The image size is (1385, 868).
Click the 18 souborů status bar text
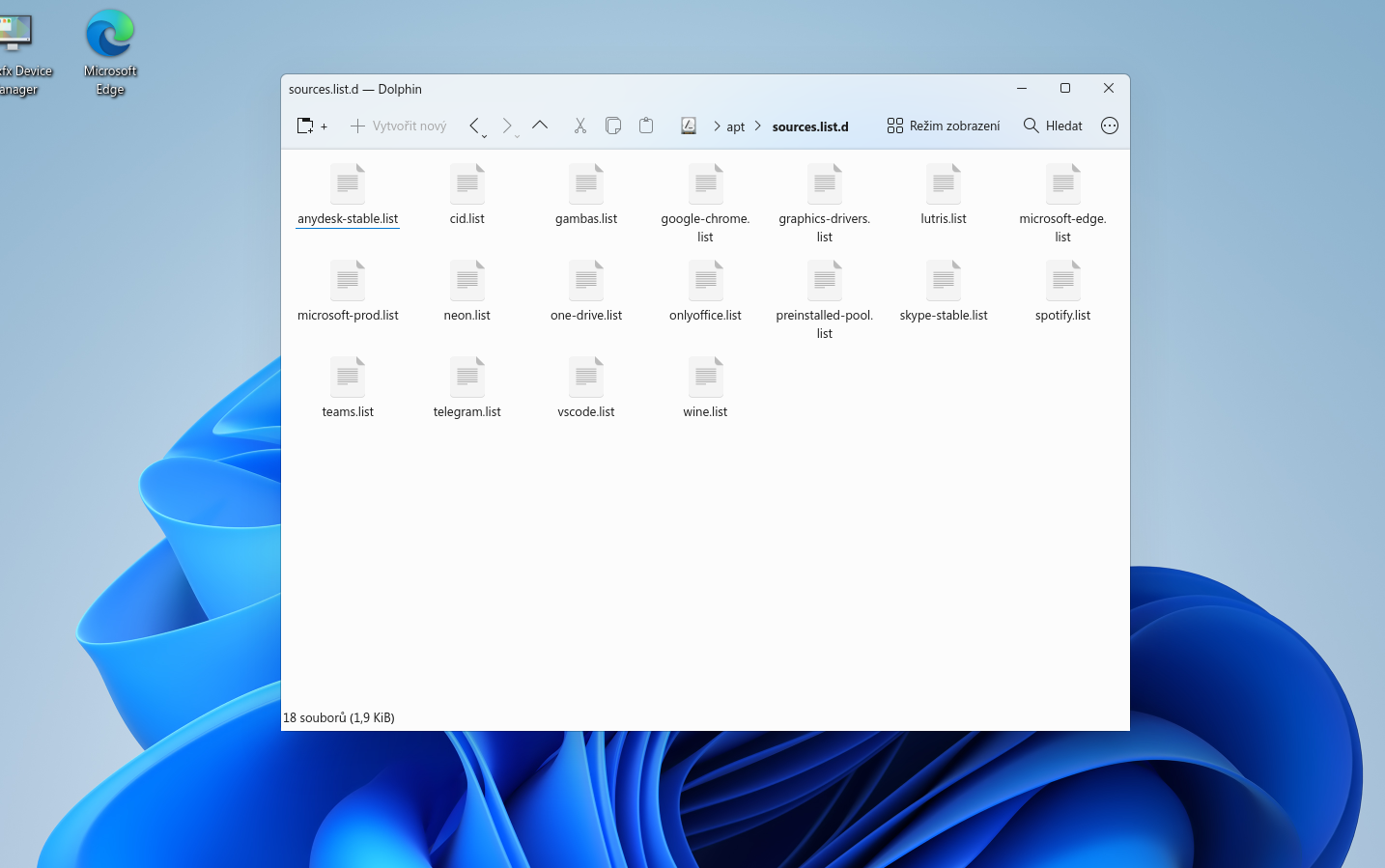[339, 717]
